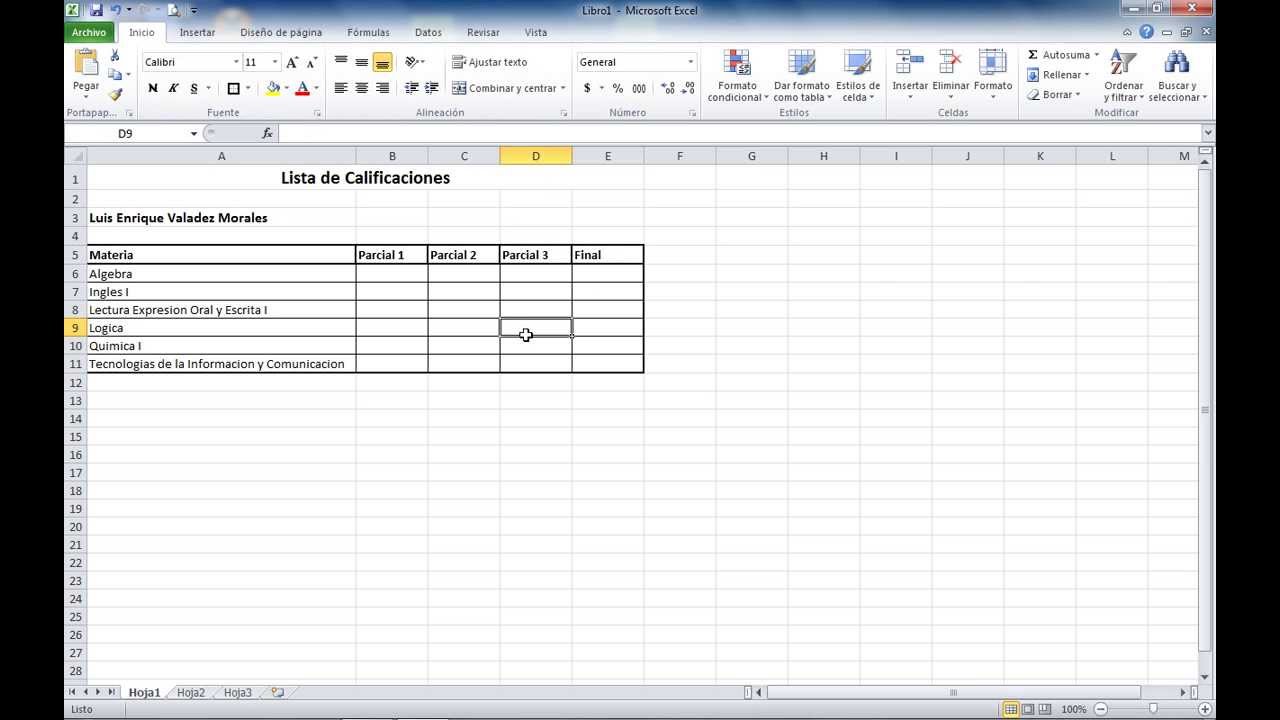Toggle align text left
Viewport: 1280px width, 720px height.
(341, 88)
